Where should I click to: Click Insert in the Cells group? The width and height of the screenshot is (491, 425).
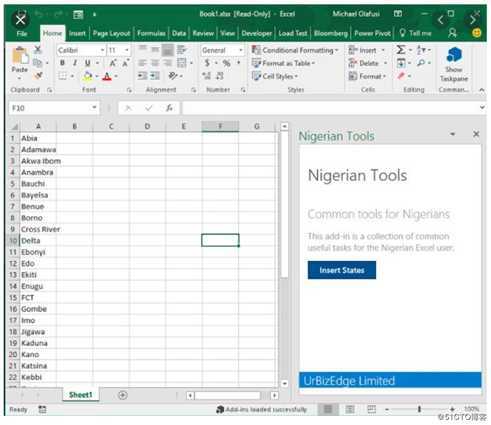(362, 50)
